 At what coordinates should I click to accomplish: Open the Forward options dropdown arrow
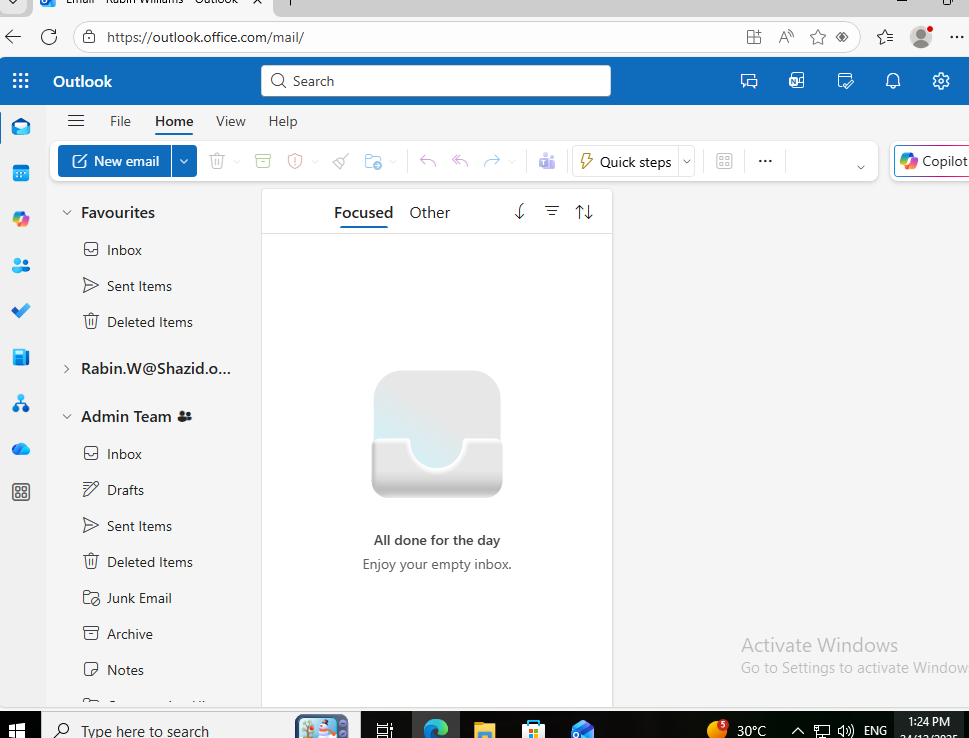coord(512,162)
